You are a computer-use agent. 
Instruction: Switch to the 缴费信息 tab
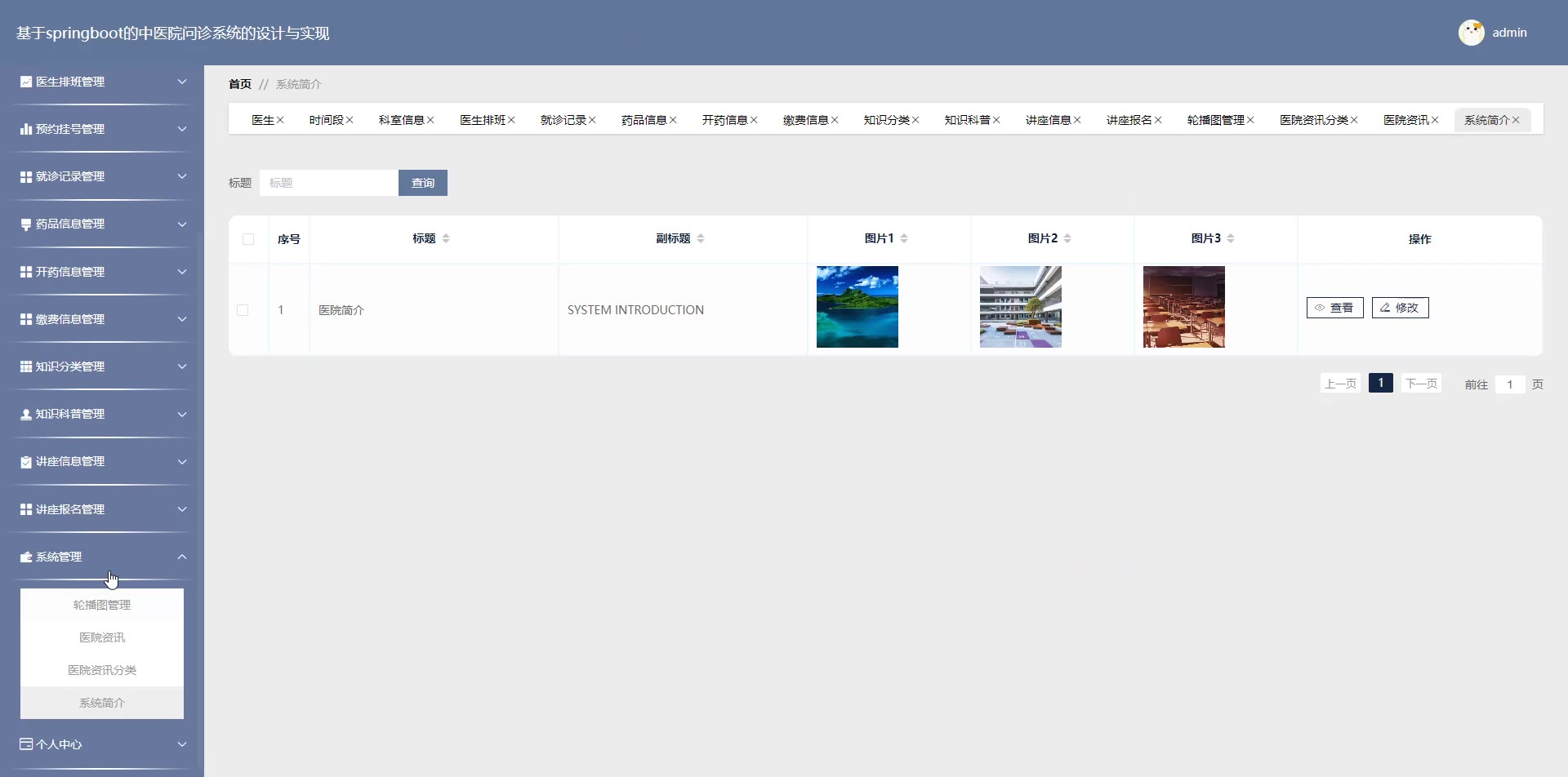point(806,120)
